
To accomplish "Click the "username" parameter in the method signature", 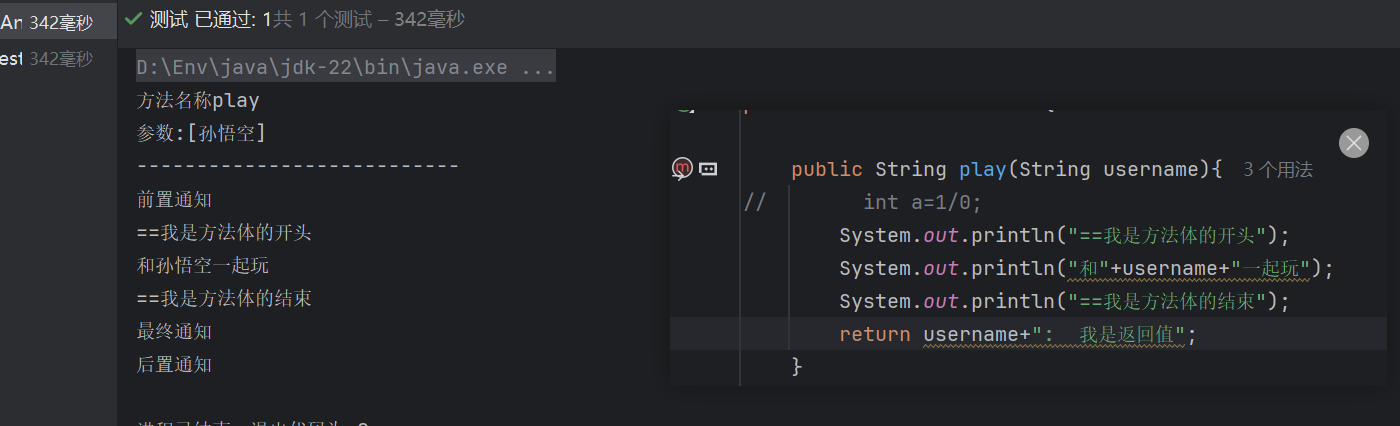I will coord(1150,169).
